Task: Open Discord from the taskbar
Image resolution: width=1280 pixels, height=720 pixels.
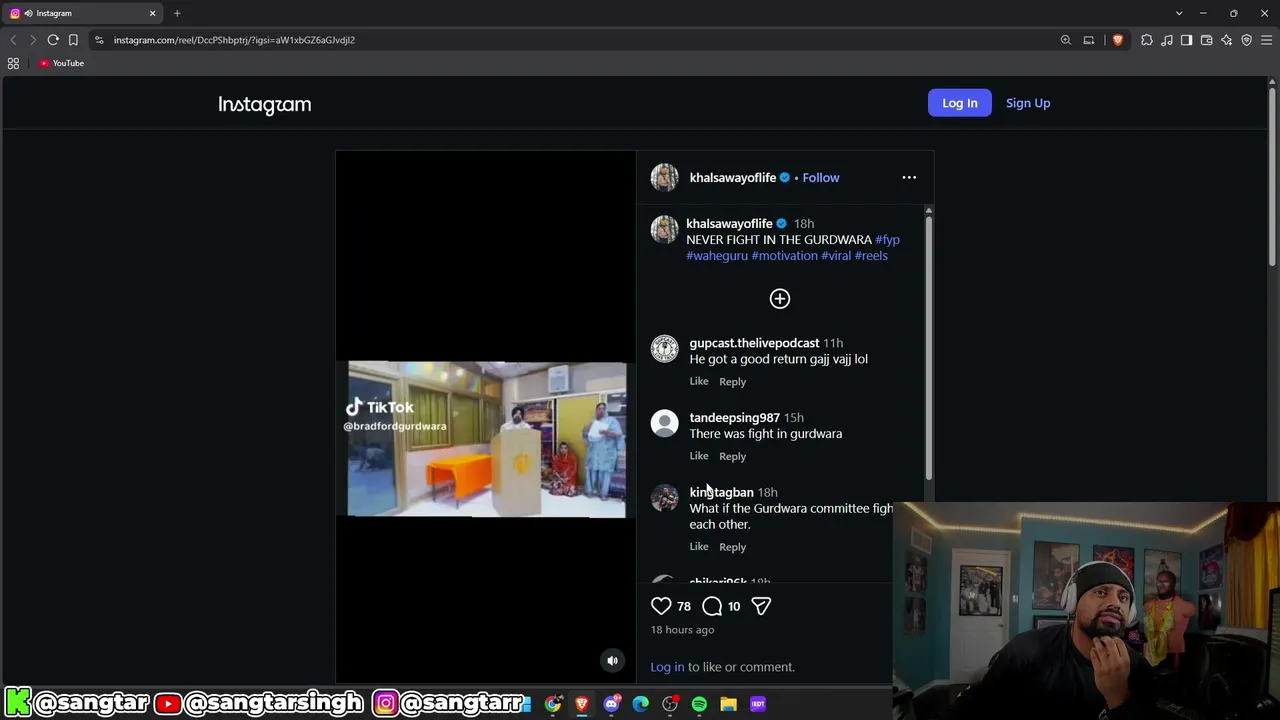Action: point(612,704)
